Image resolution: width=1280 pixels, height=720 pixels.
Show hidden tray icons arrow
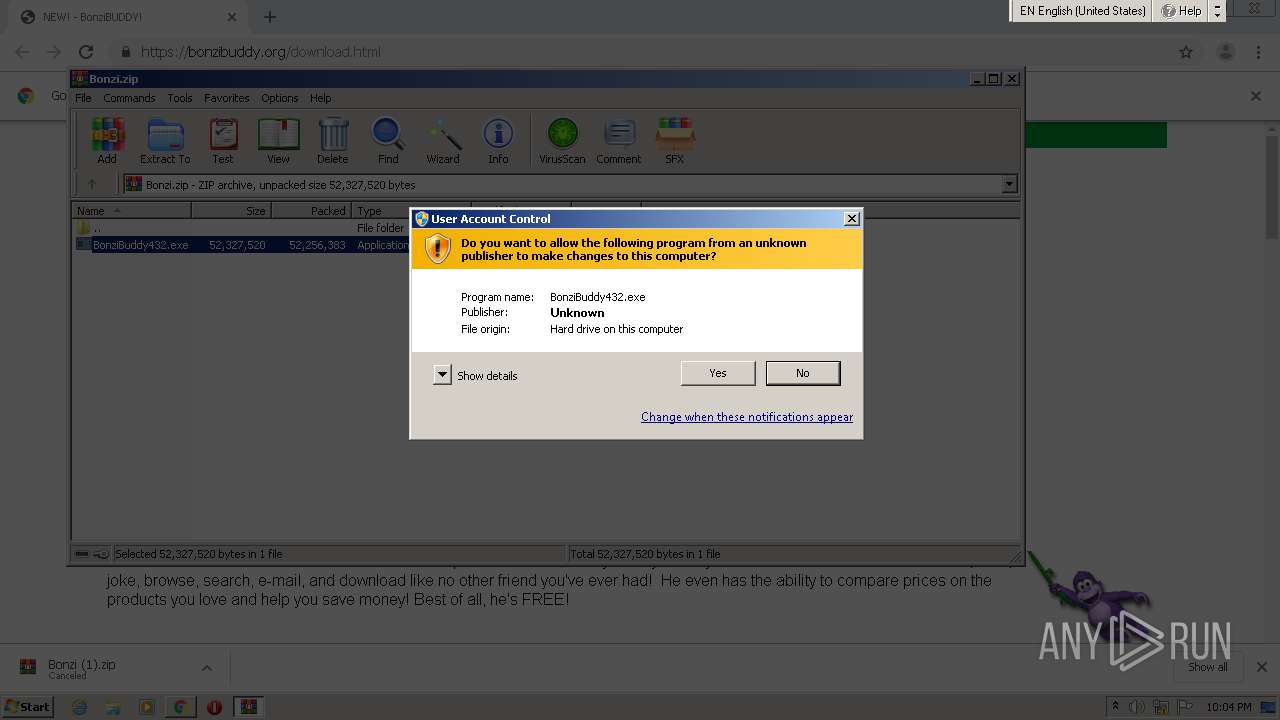click(x=1116, y=707)
